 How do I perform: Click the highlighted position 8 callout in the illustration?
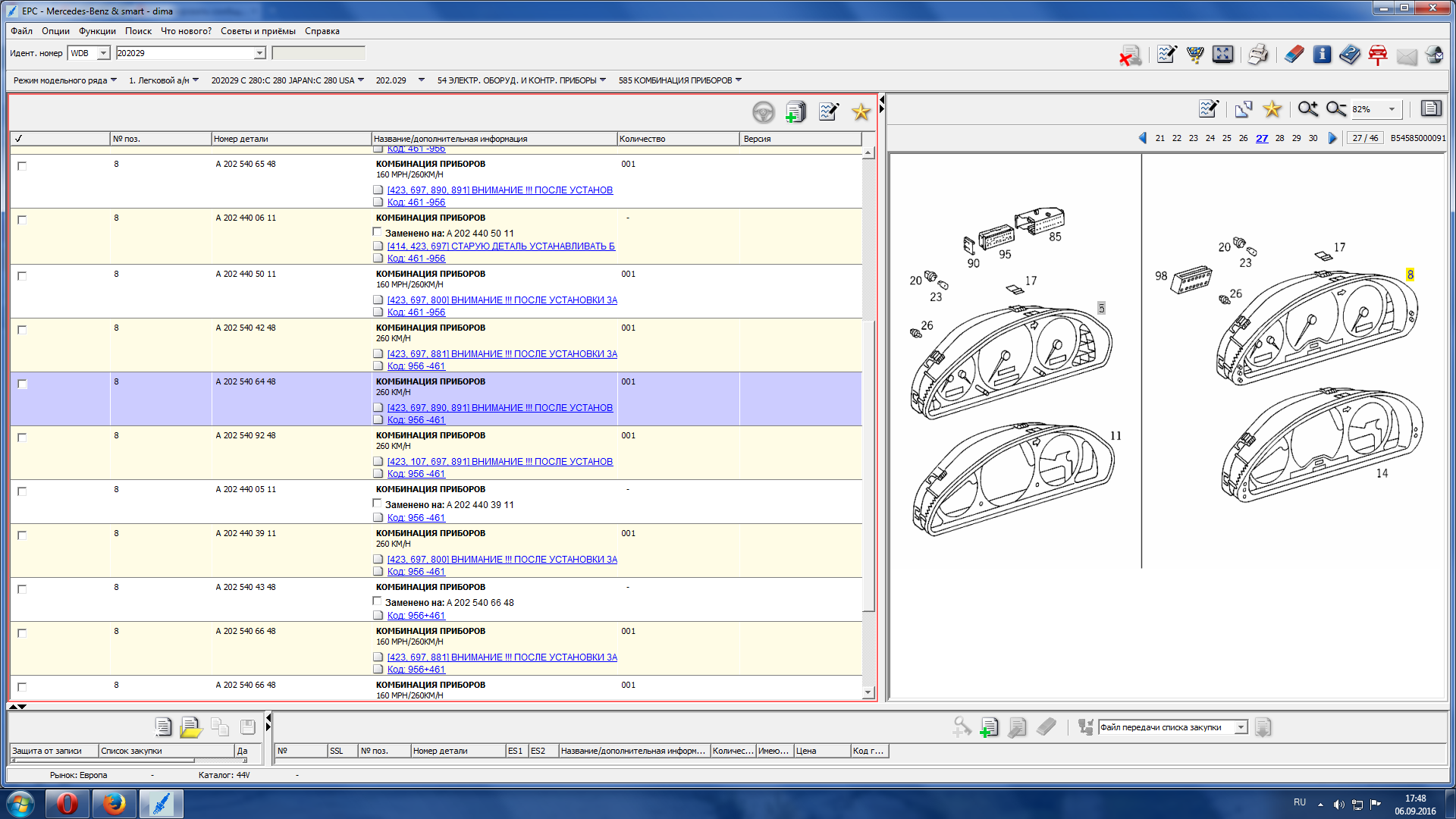coord(1410,275)
